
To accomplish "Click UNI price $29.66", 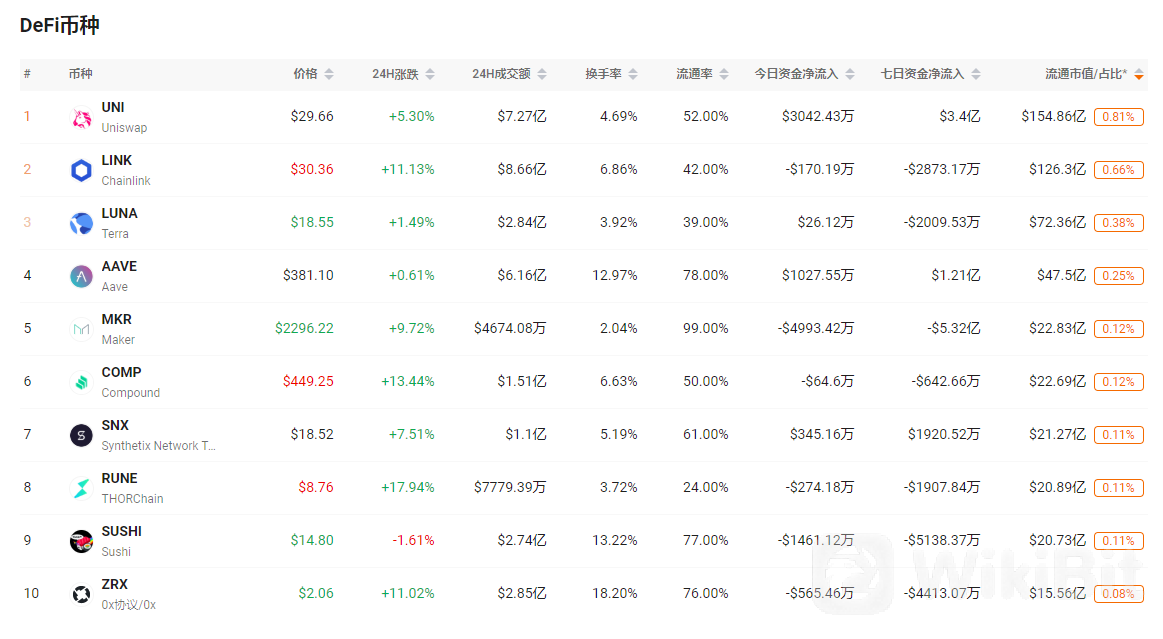I will point(312,116).
